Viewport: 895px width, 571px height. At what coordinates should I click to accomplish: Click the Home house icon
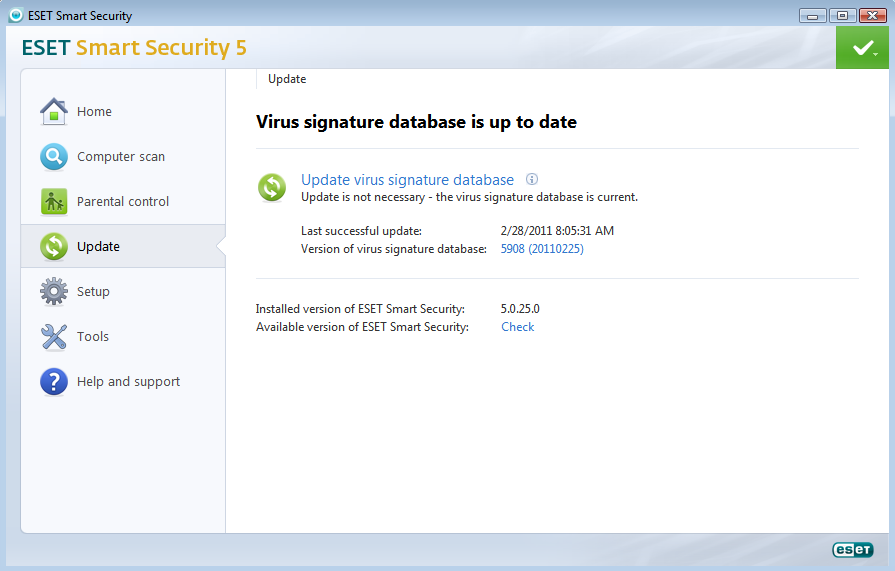pyautogui.click(x=54, y=112)
